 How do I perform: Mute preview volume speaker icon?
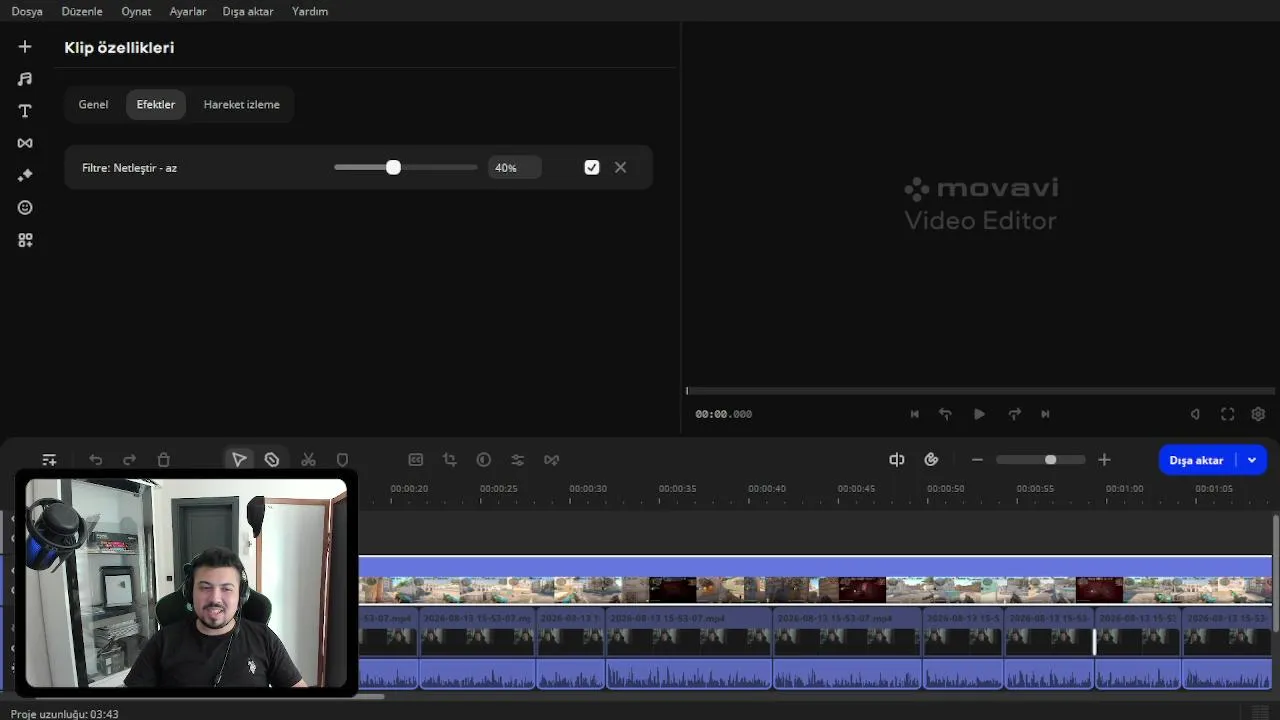(x=1195, y=414)
